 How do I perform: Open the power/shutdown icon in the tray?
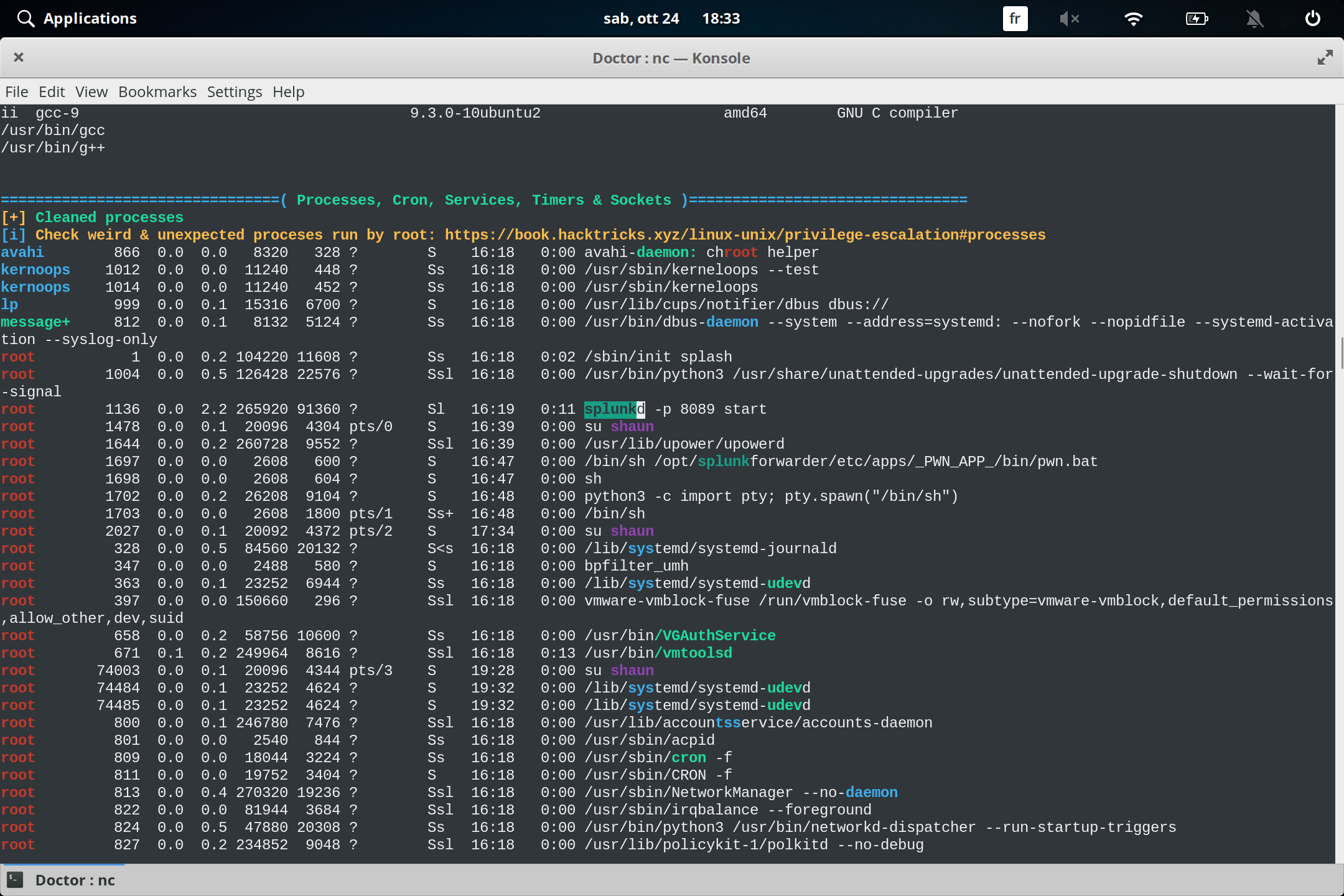[x=1313, y=18]
